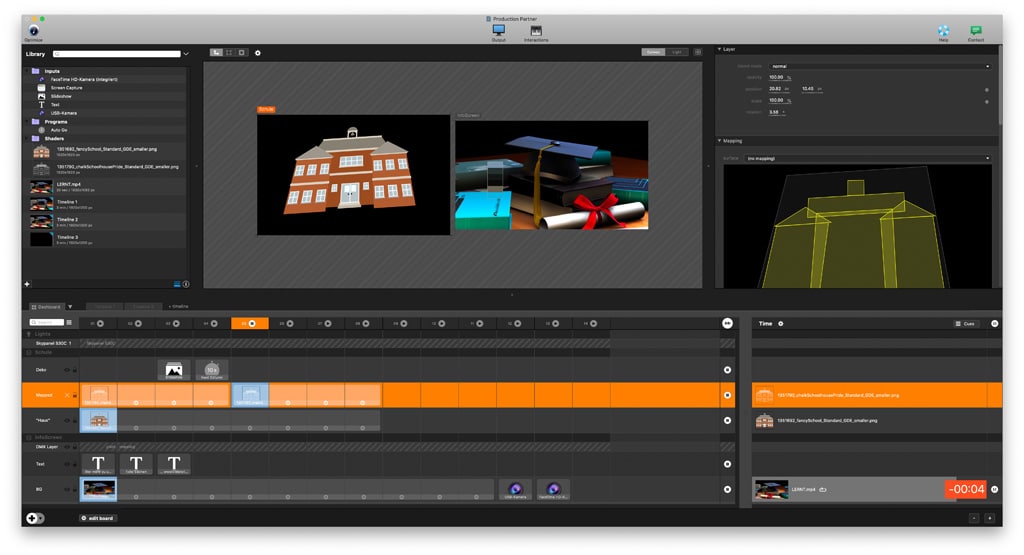Click the '+ timeline' tab
Image resolution: width=1024 pixels, height=555 pixels.
(178, 306)
